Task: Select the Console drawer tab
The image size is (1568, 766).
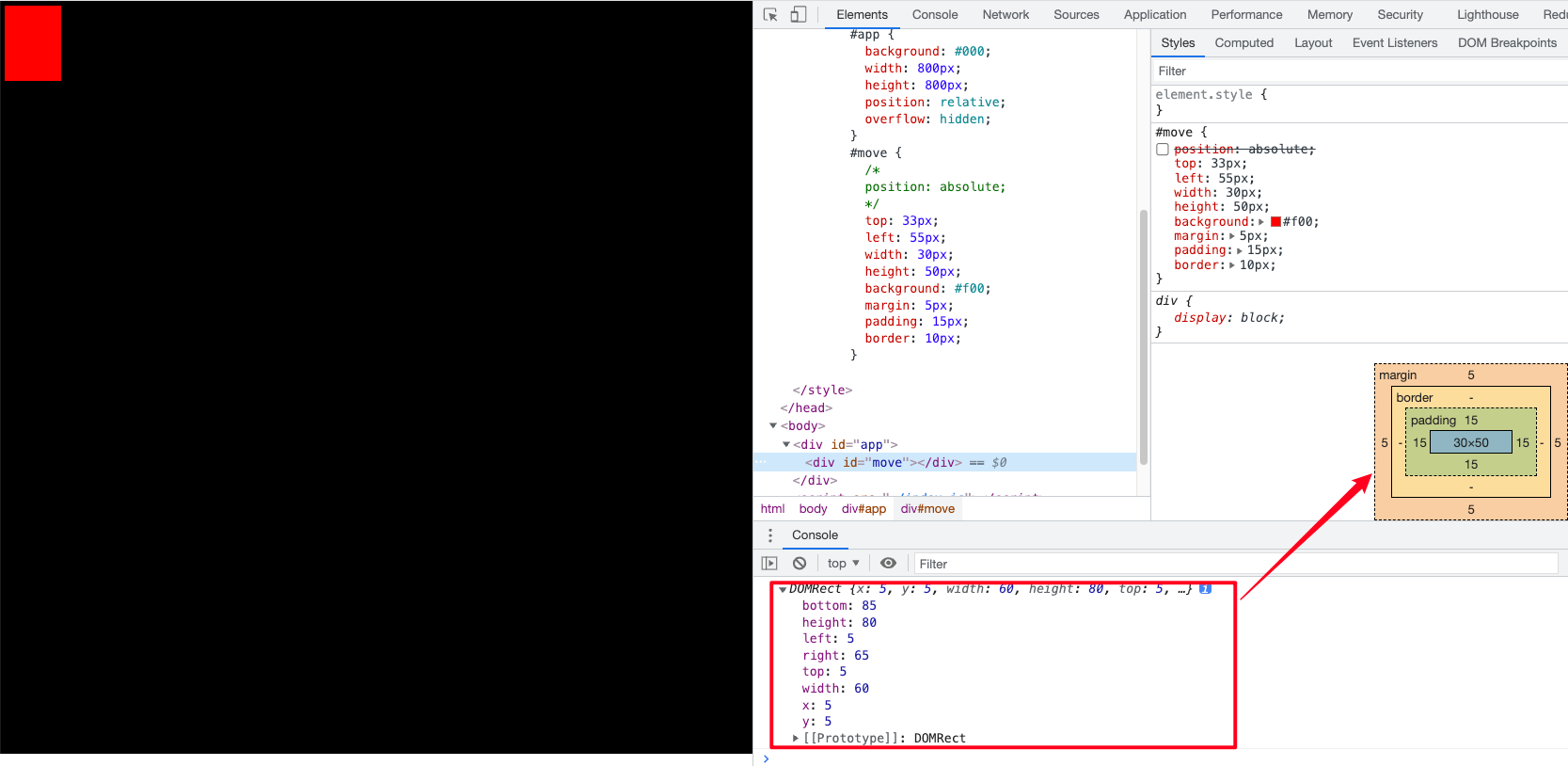Action: (x=815, y=535)
